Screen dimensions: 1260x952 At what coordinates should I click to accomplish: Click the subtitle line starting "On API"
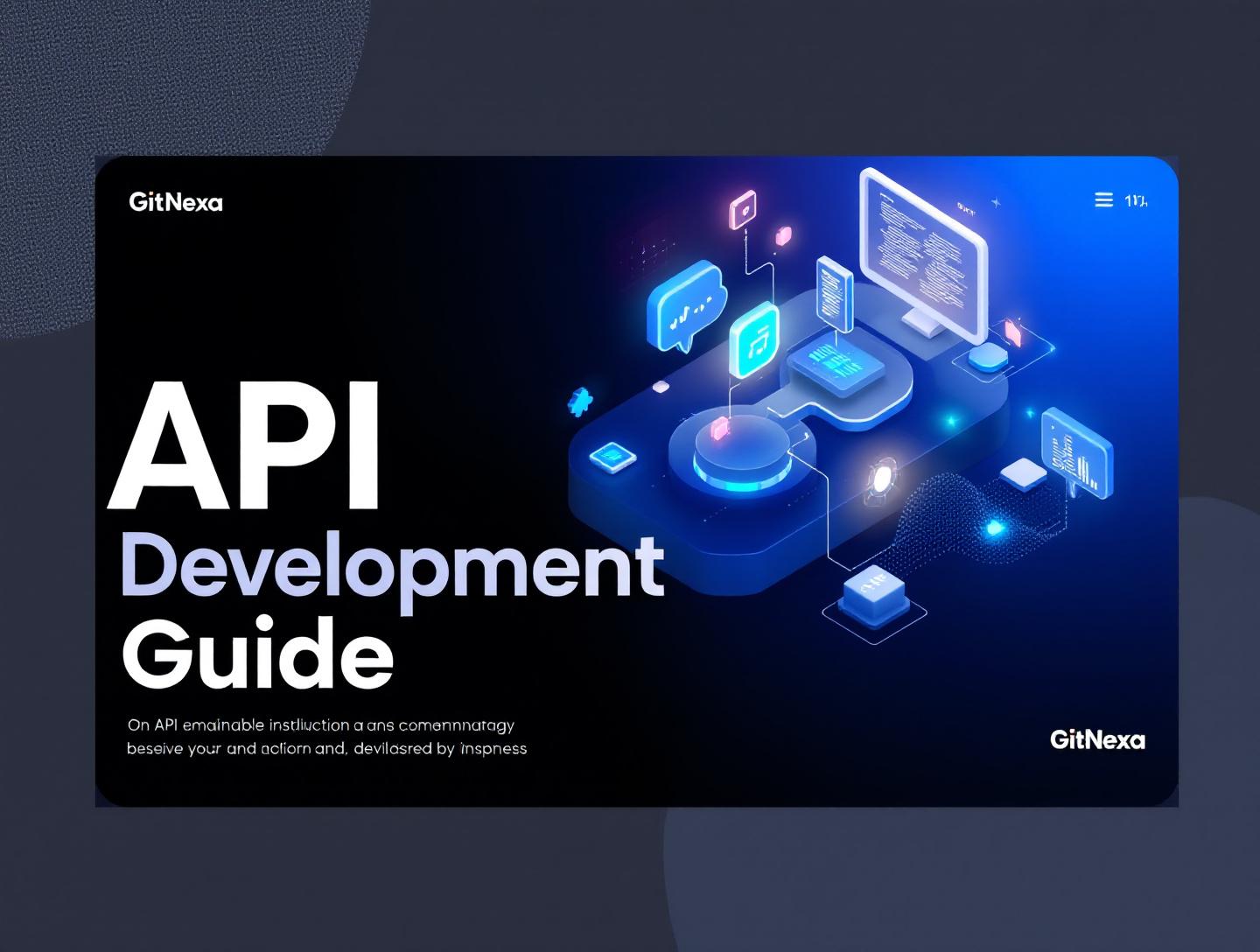320,725
